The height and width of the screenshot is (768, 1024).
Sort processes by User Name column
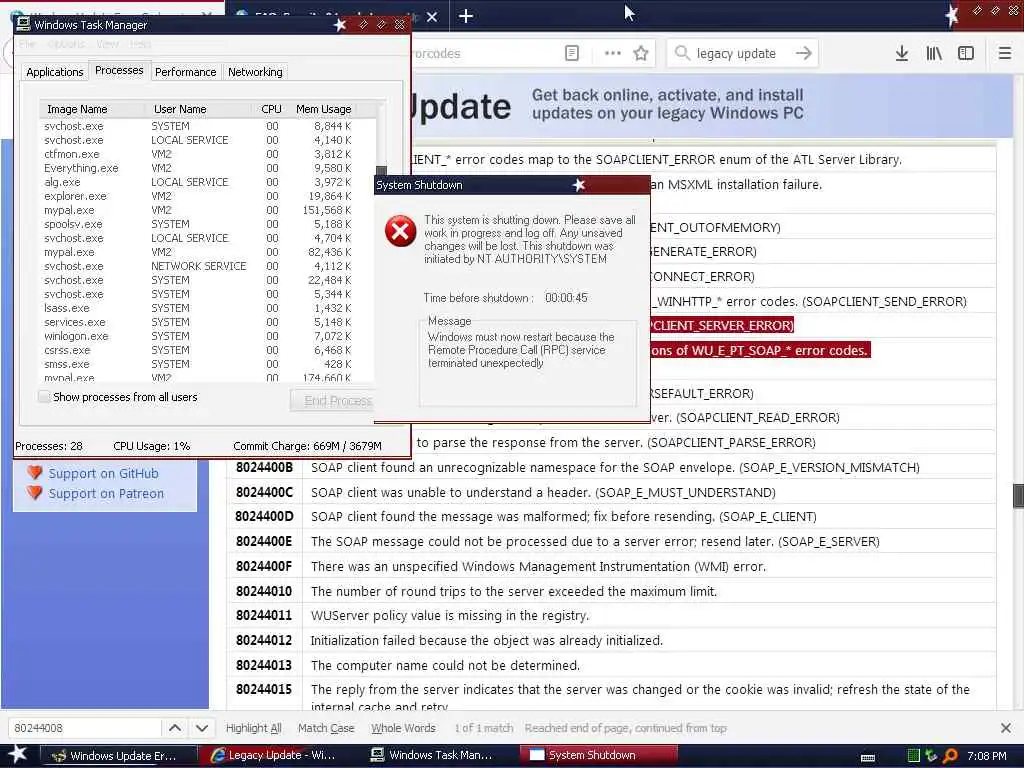[199, 109]
